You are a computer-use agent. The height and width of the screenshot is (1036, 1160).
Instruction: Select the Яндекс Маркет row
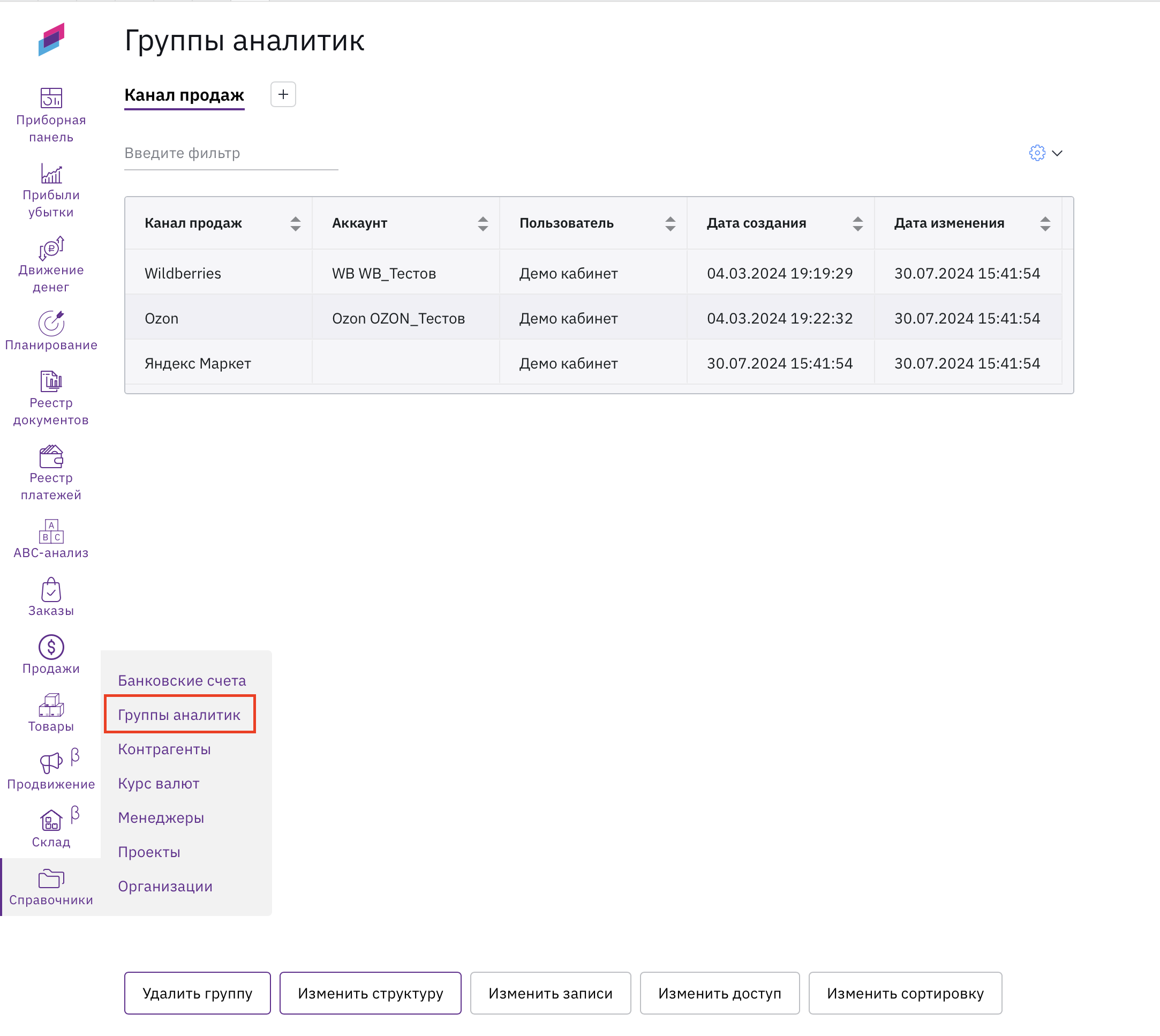click(x=593, y=363)
